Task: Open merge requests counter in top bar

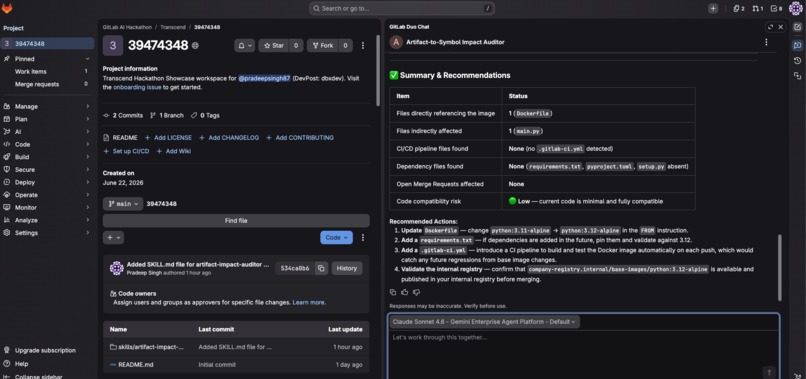Action: point(758,9)
